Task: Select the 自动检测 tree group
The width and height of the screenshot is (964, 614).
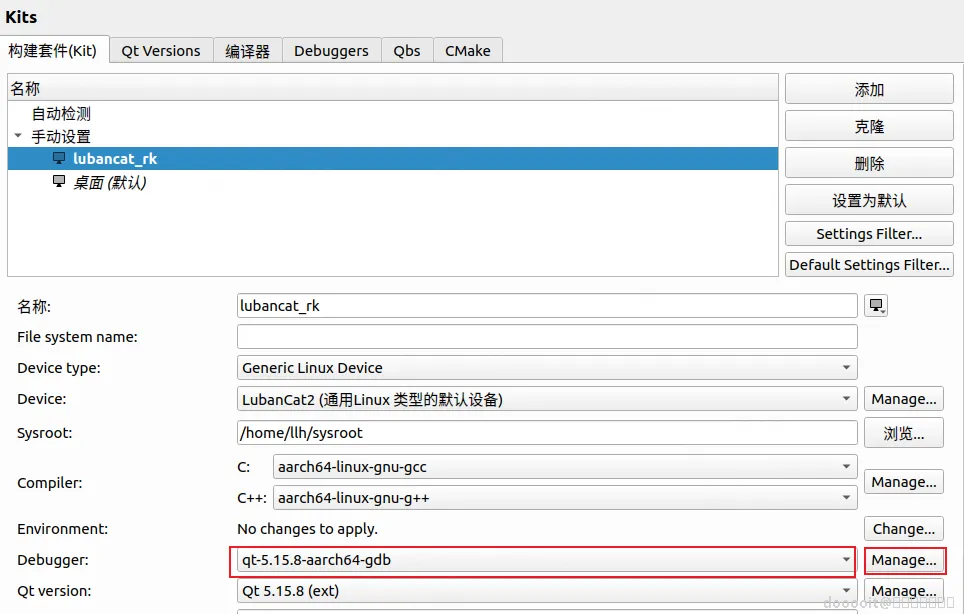Action: click(x=61, y=114)
